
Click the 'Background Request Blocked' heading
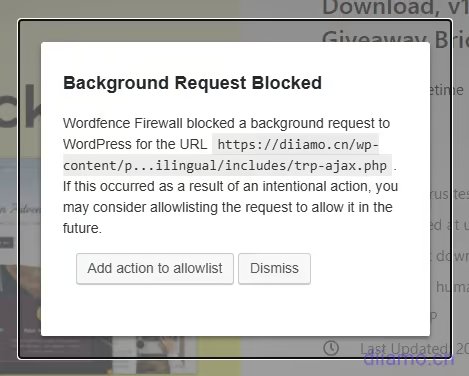click(192, 83)
